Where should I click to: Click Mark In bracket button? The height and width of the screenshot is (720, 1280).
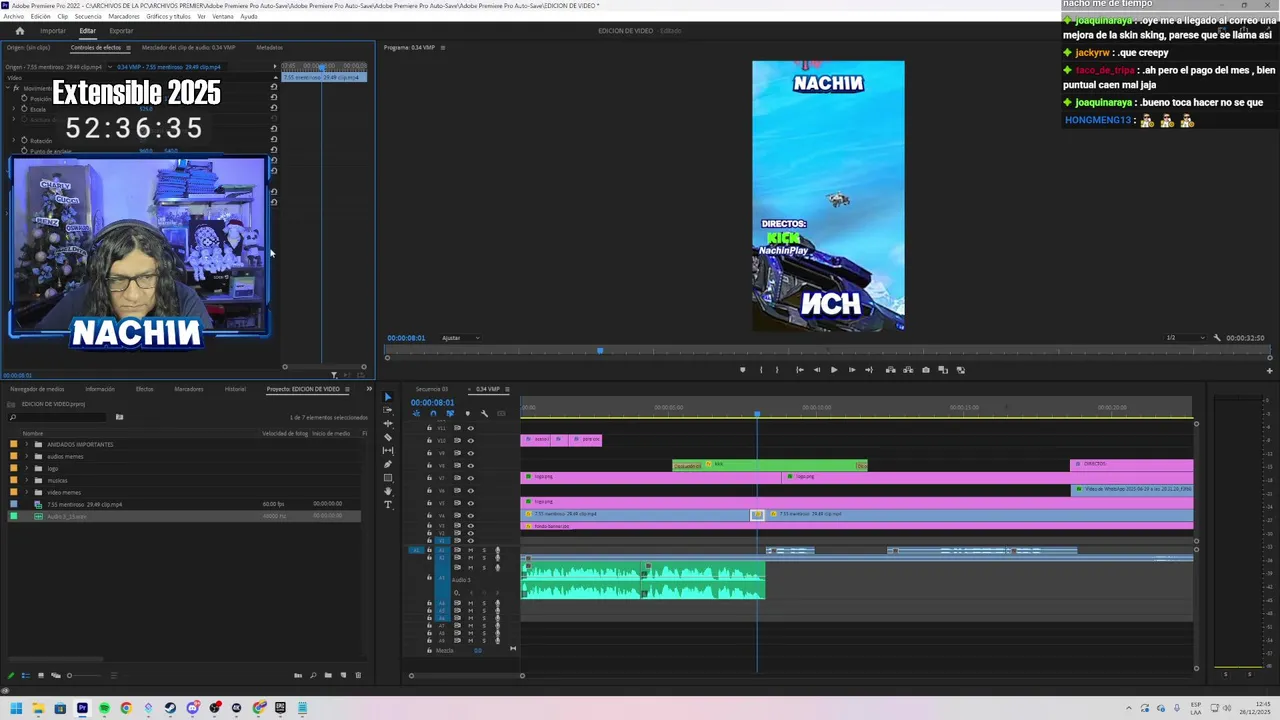point(761,370)
